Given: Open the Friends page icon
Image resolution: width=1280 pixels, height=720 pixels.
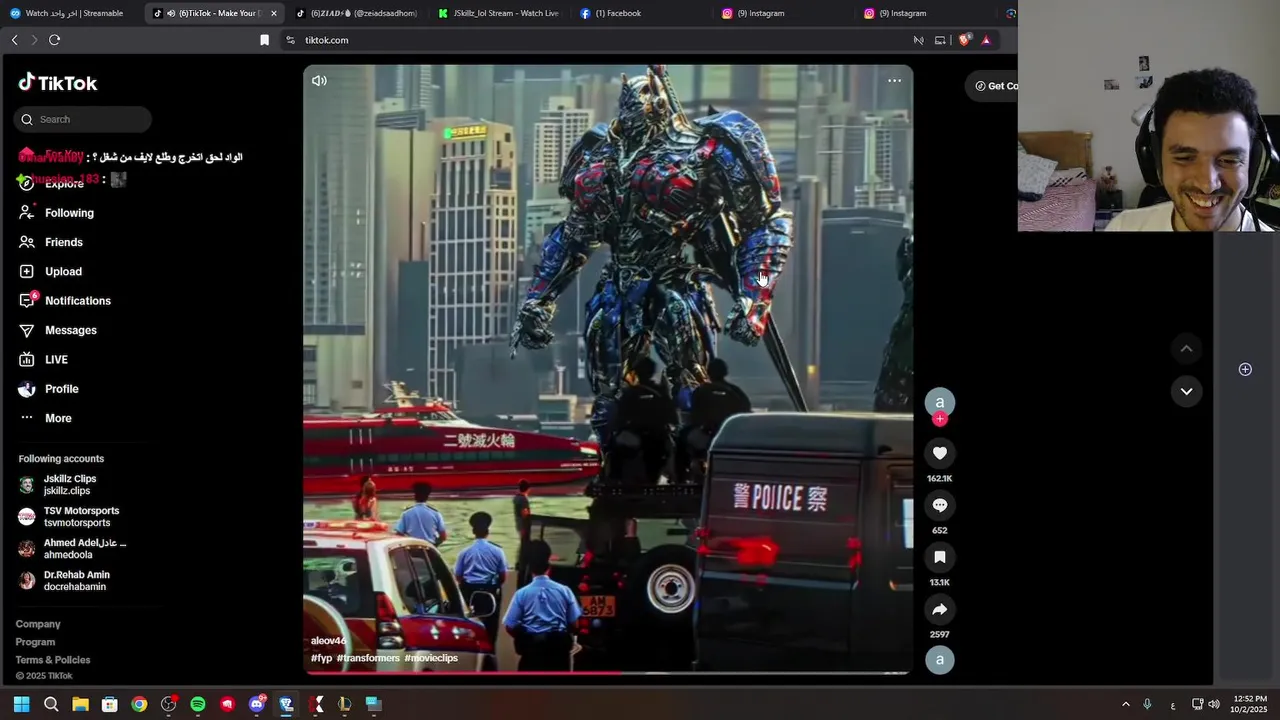Looking at the screenshot, I should tap(26, 242).
